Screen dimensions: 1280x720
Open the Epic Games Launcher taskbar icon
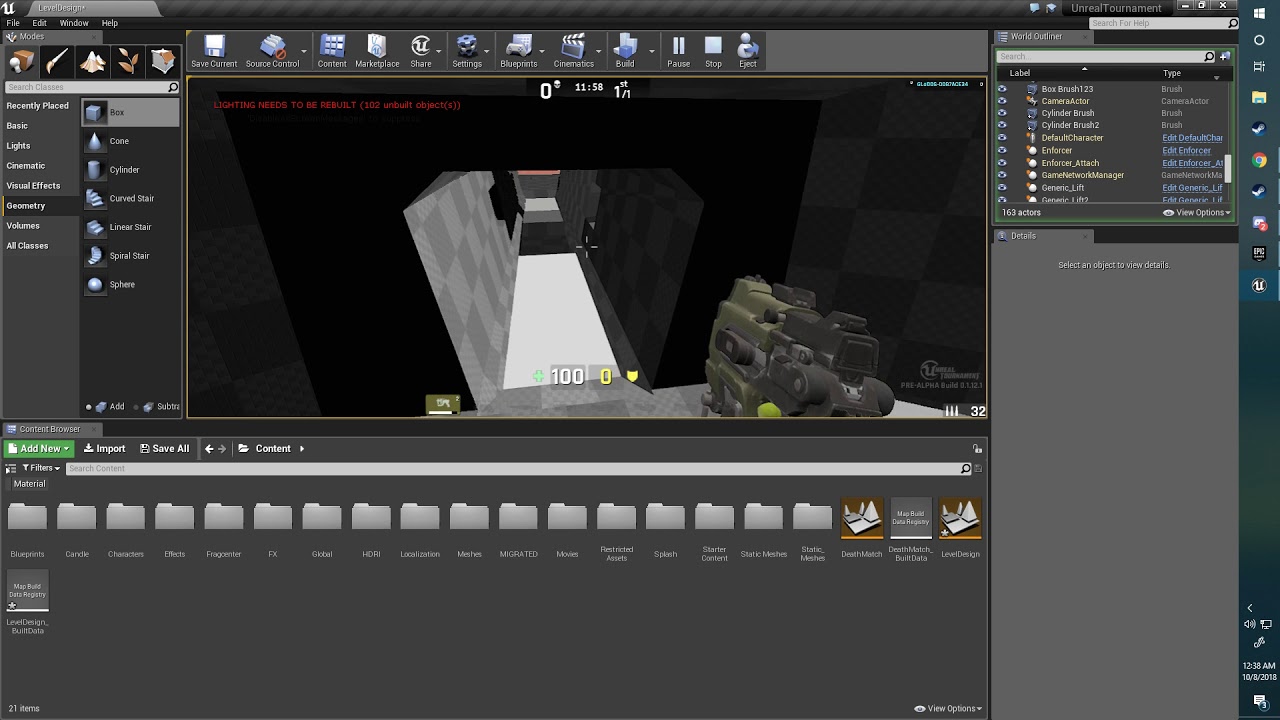pos(1259,254)
